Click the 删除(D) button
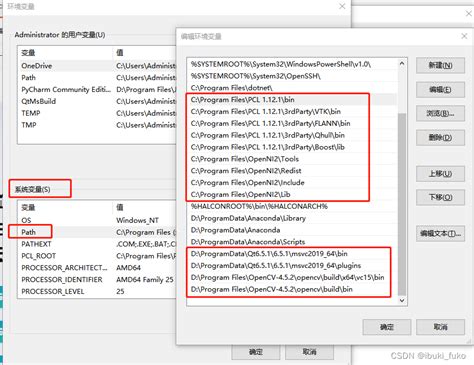Screen dimensions: 474x365 pos(440,138)
